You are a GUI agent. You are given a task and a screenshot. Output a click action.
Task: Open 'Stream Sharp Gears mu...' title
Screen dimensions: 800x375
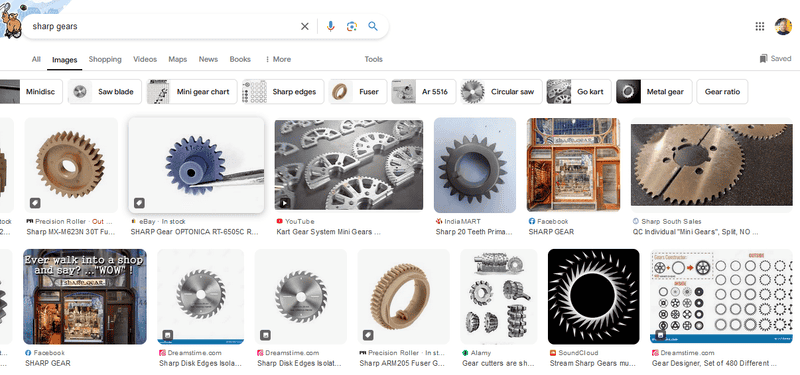[x=593, y=363]
